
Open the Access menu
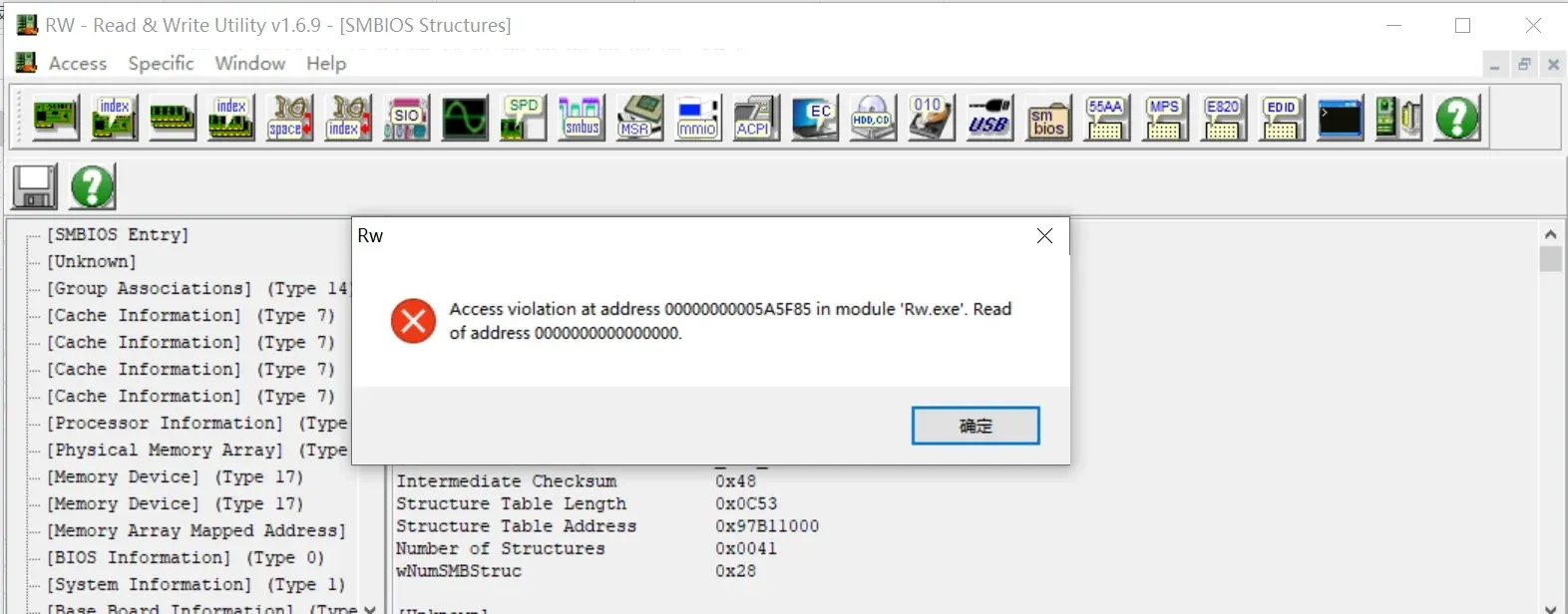[x=77, y=64]
